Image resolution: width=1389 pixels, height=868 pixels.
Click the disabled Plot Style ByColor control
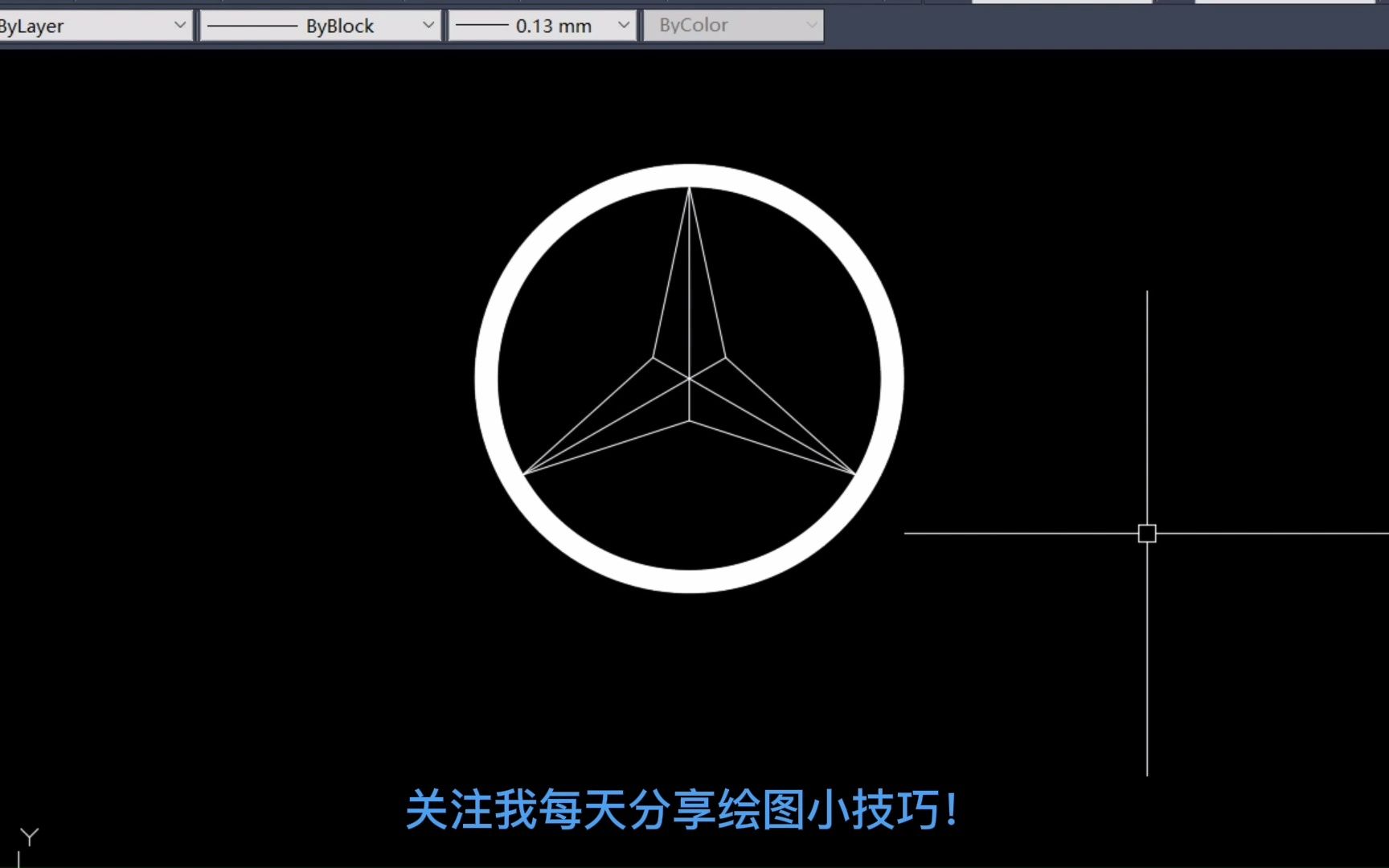click(x=731, y=25)
